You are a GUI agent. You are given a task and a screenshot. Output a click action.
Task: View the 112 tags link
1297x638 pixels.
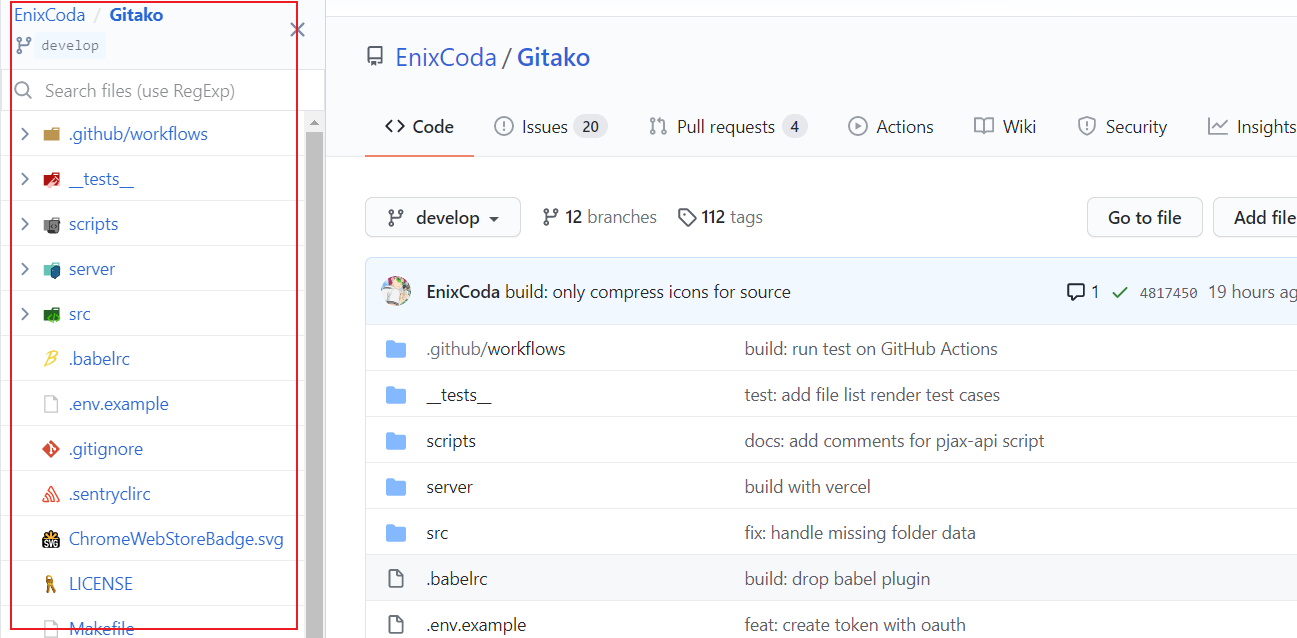click(x=720, y=217)
